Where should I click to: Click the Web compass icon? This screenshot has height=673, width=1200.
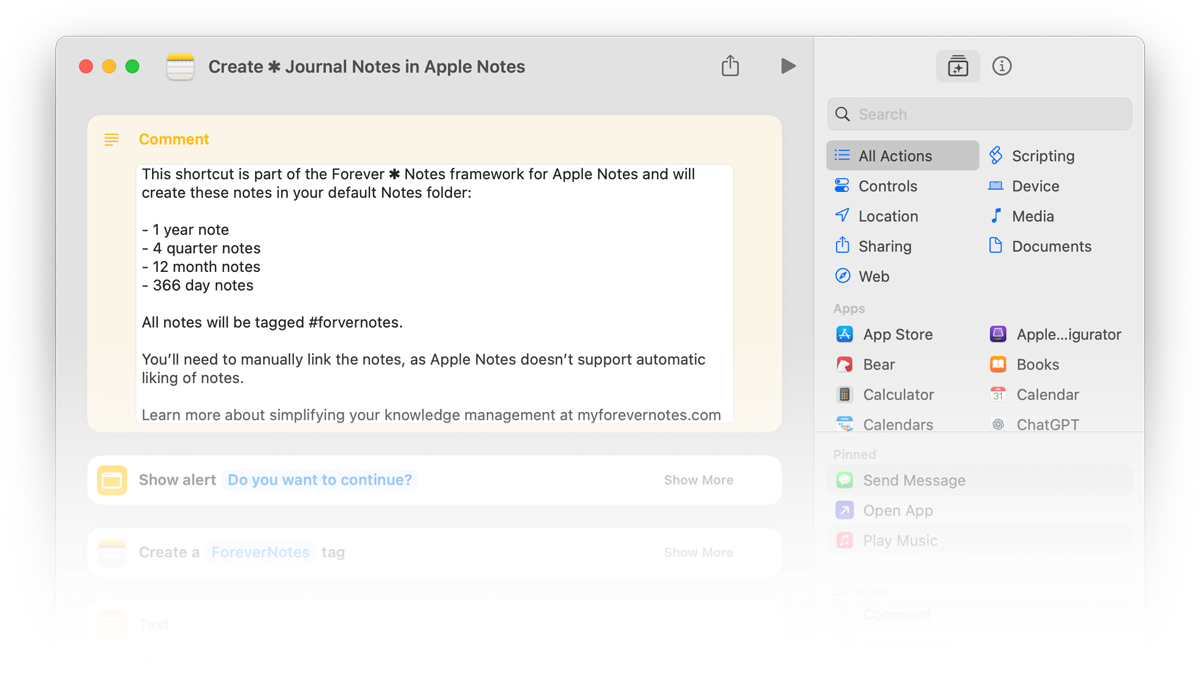(x=842, y=276)
